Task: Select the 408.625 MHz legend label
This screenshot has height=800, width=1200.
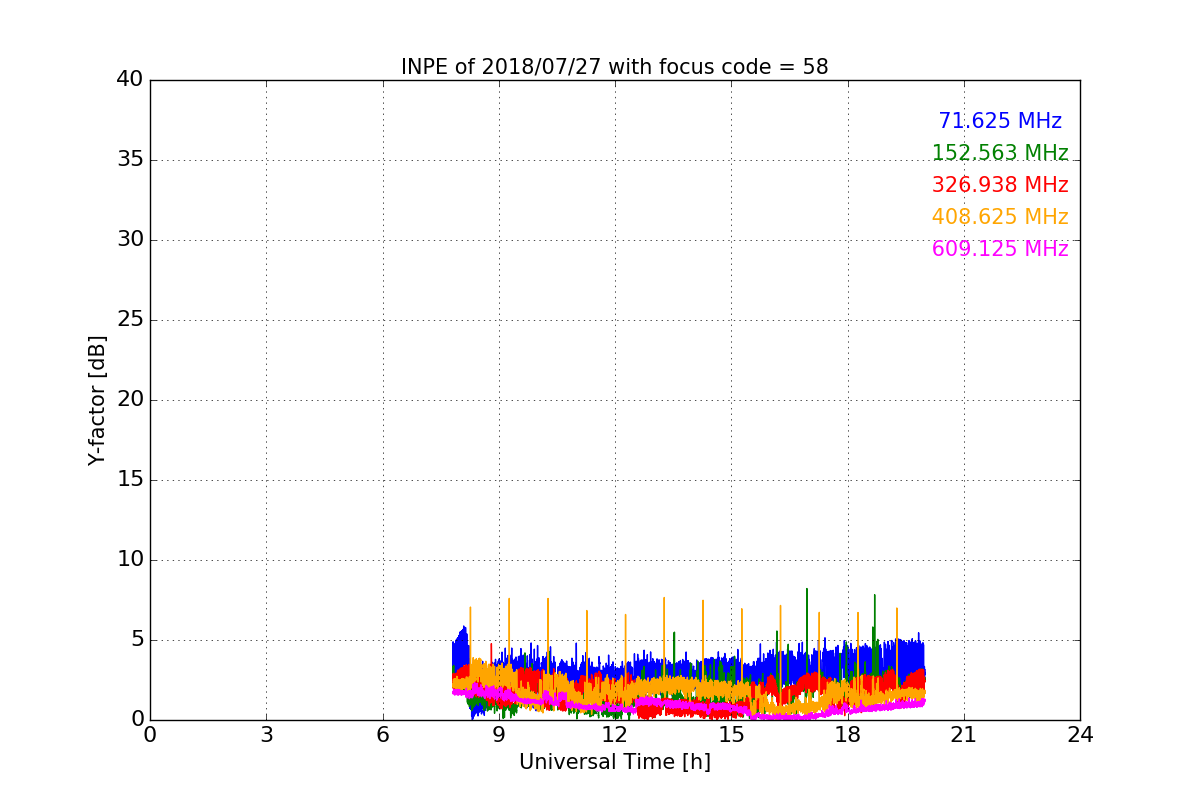Action: [1000, 217]
